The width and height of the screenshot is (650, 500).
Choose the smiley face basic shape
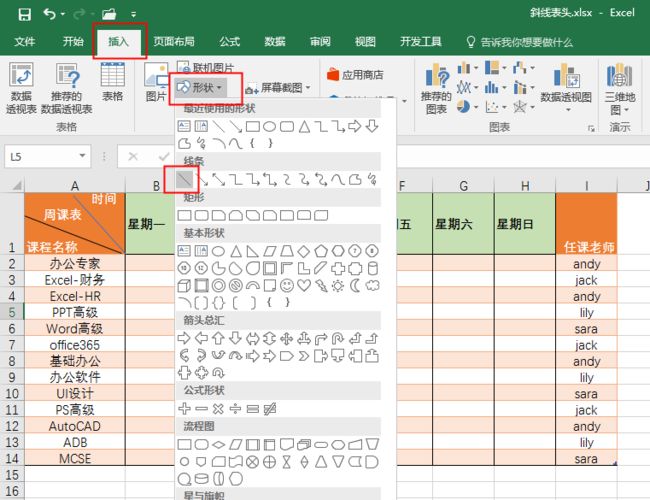click(x=287, y=286)
